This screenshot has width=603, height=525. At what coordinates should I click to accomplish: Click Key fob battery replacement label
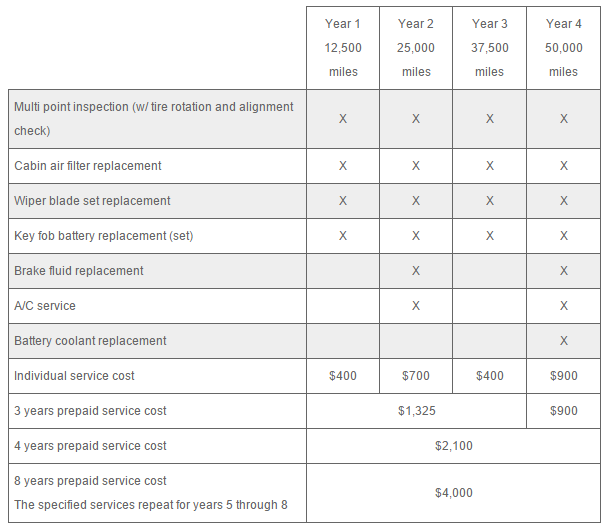tap(103, 236)
